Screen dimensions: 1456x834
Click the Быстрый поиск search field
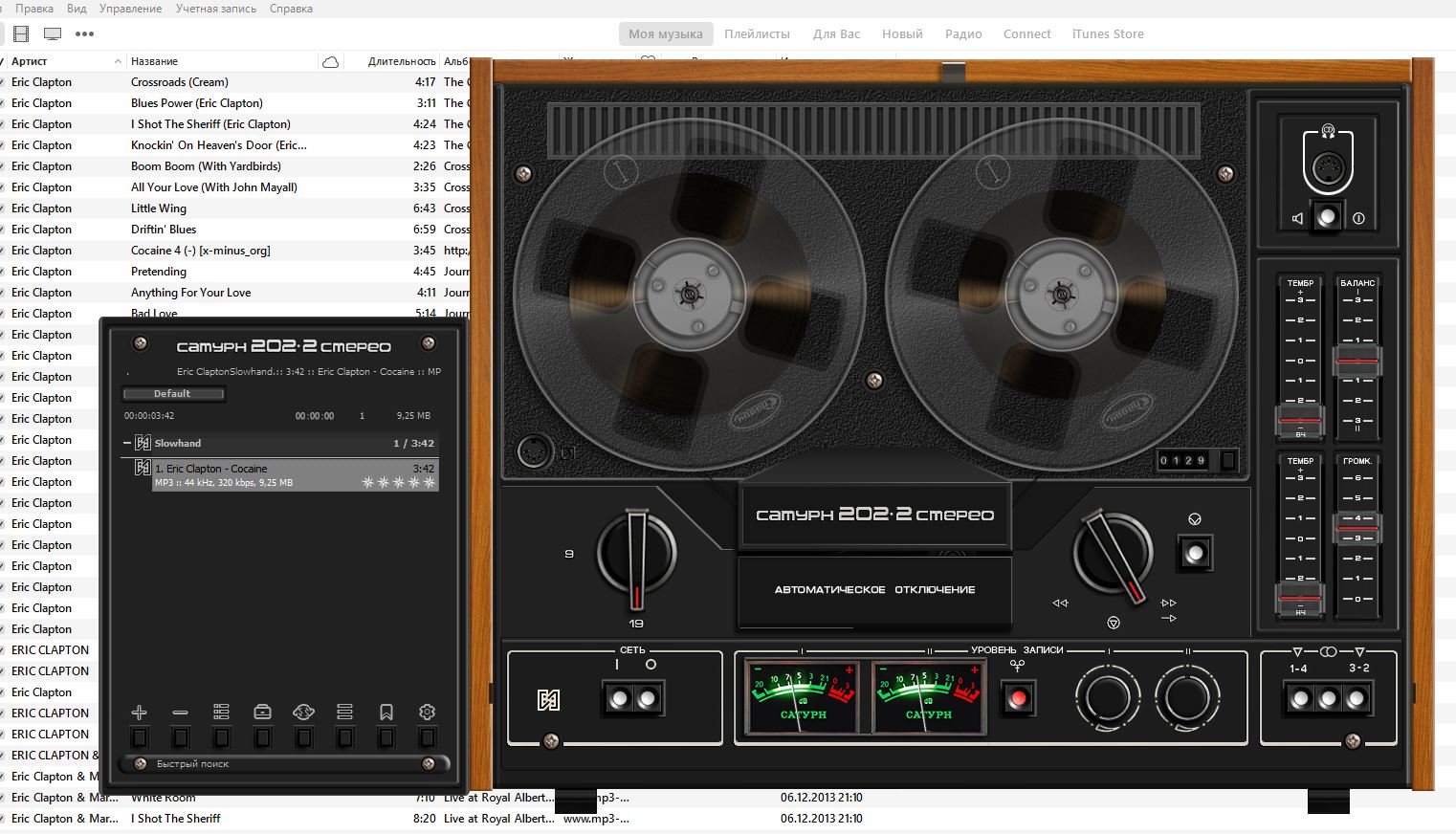point(284,763)
